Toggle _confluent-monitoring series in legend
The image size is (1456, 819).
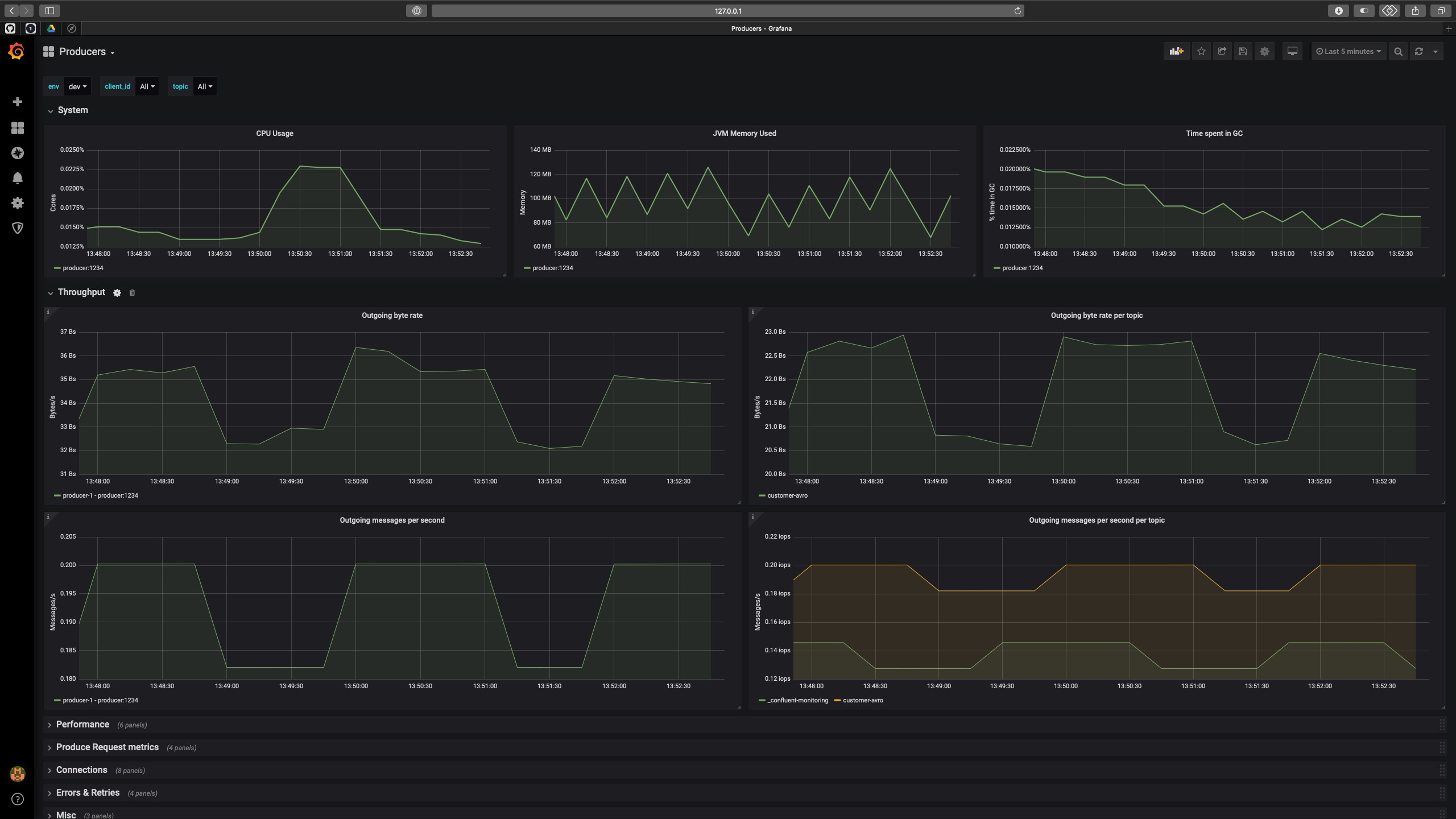click(797, 700)
